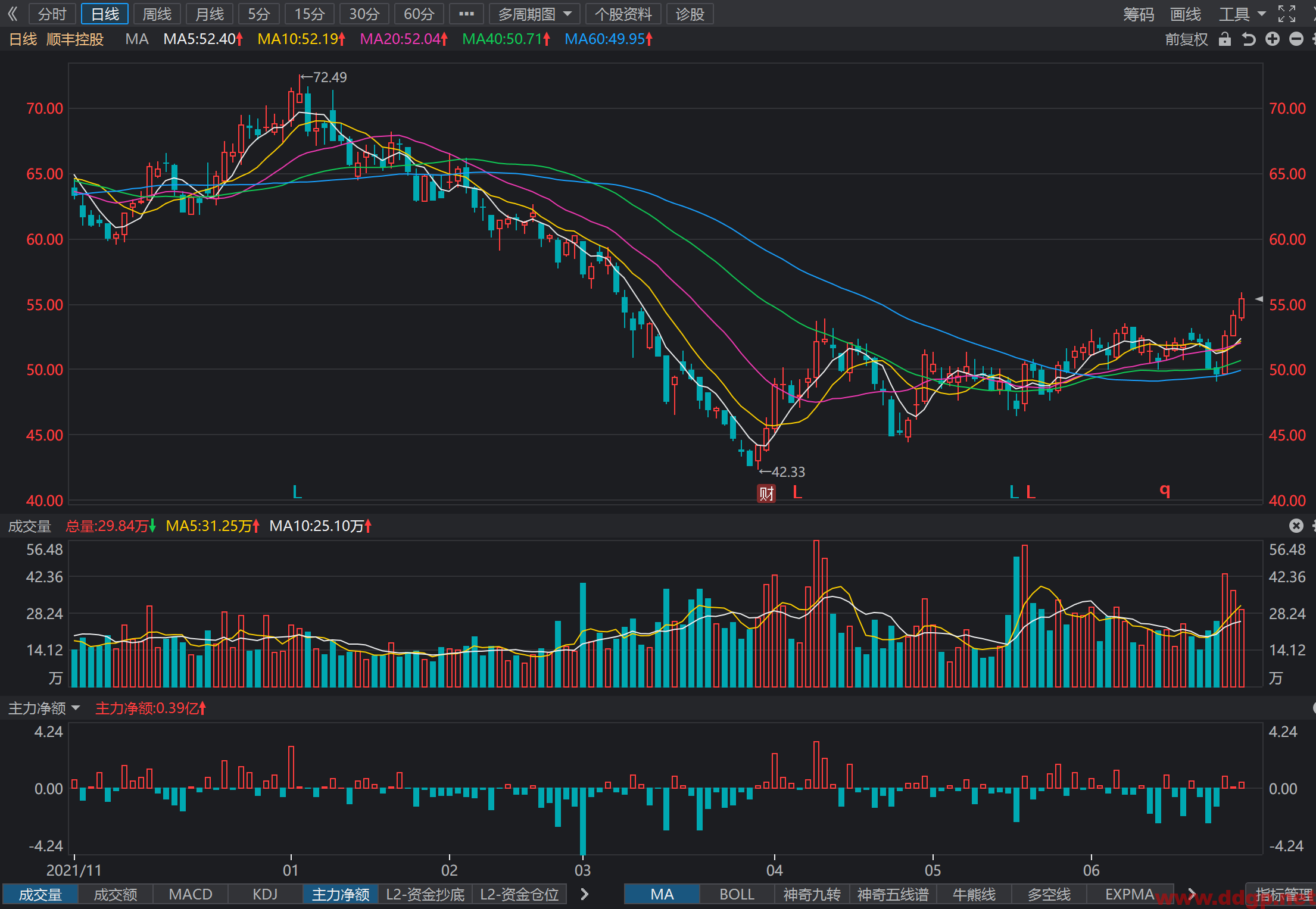1316x909 pixels.
Task: Collapse panel with the double left chevron
Action: (13, 14)
